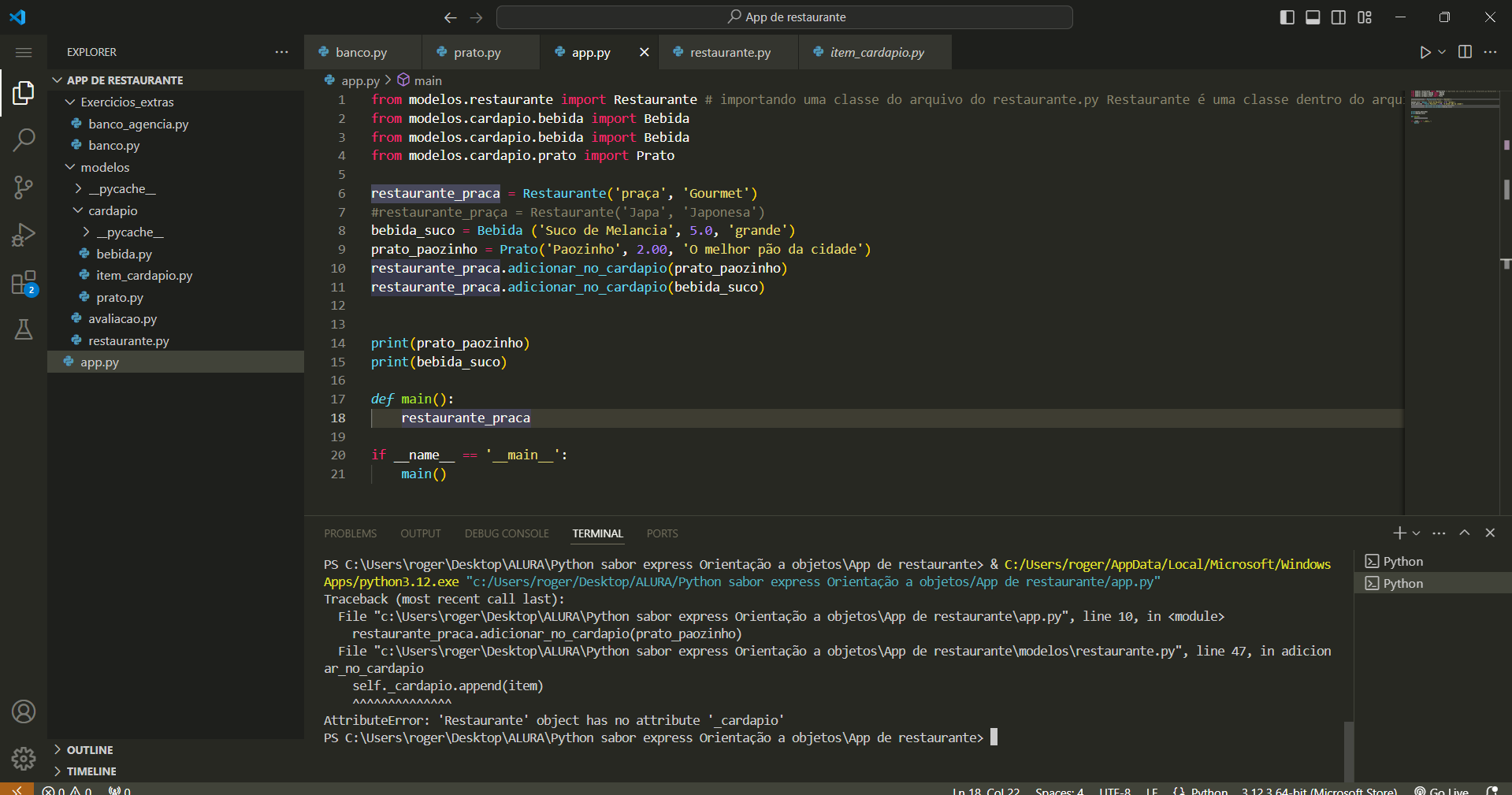Switch to the prato.py tab
This screenshot has width=1512, height=795.
(481, 52)
